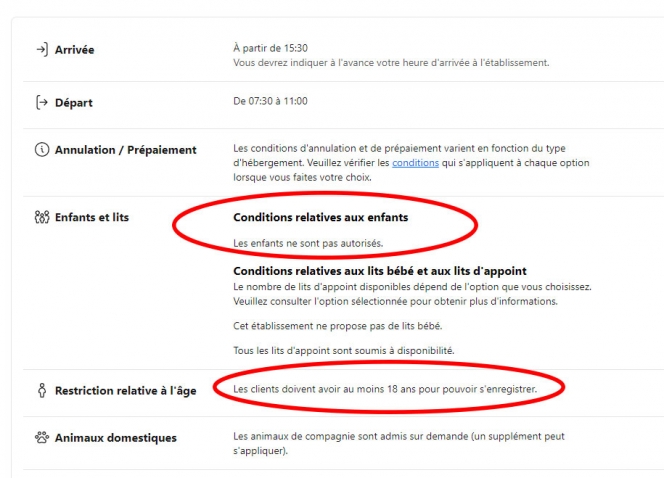Select the Restriction relative à l'âge label
The image size is (664, 478).
[125, 391]
